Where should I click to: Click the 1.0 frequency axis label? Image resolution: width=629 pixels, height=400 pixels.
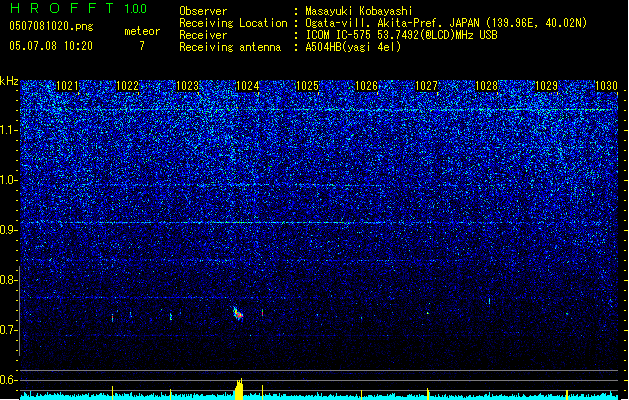9,180
